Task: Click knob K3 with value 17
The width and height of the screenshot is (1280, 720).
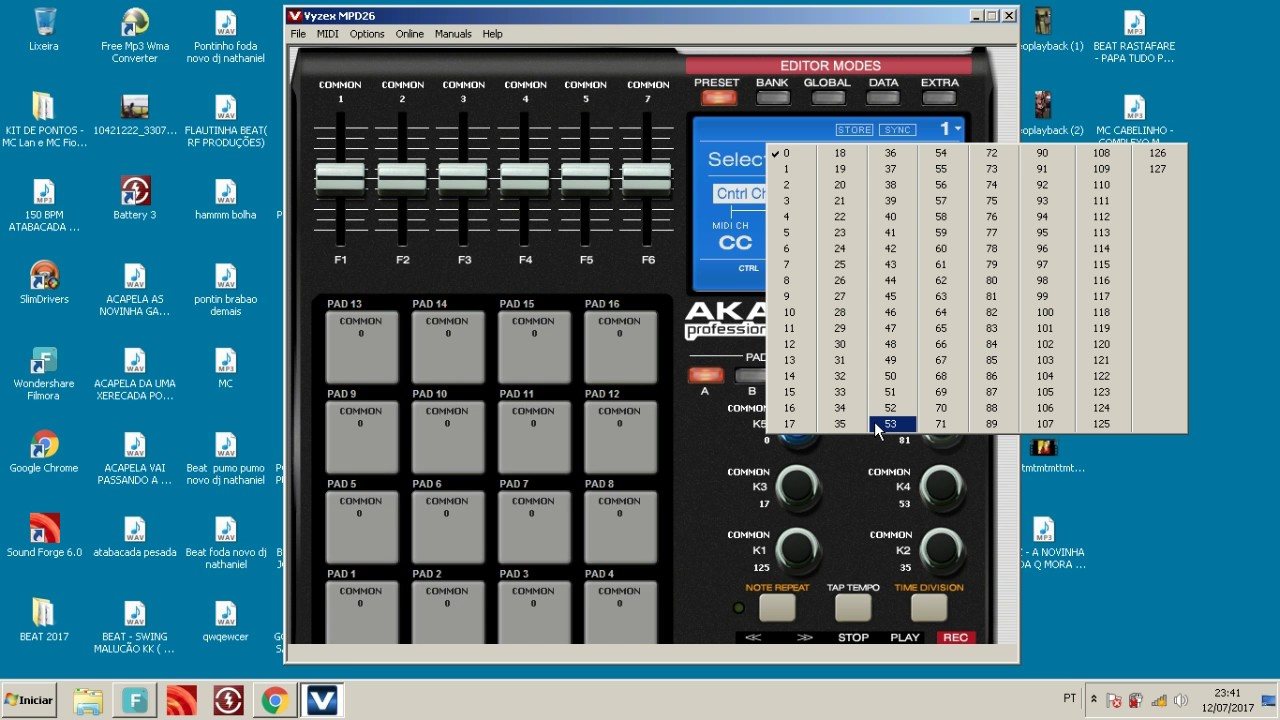Action: click(796, 487)
